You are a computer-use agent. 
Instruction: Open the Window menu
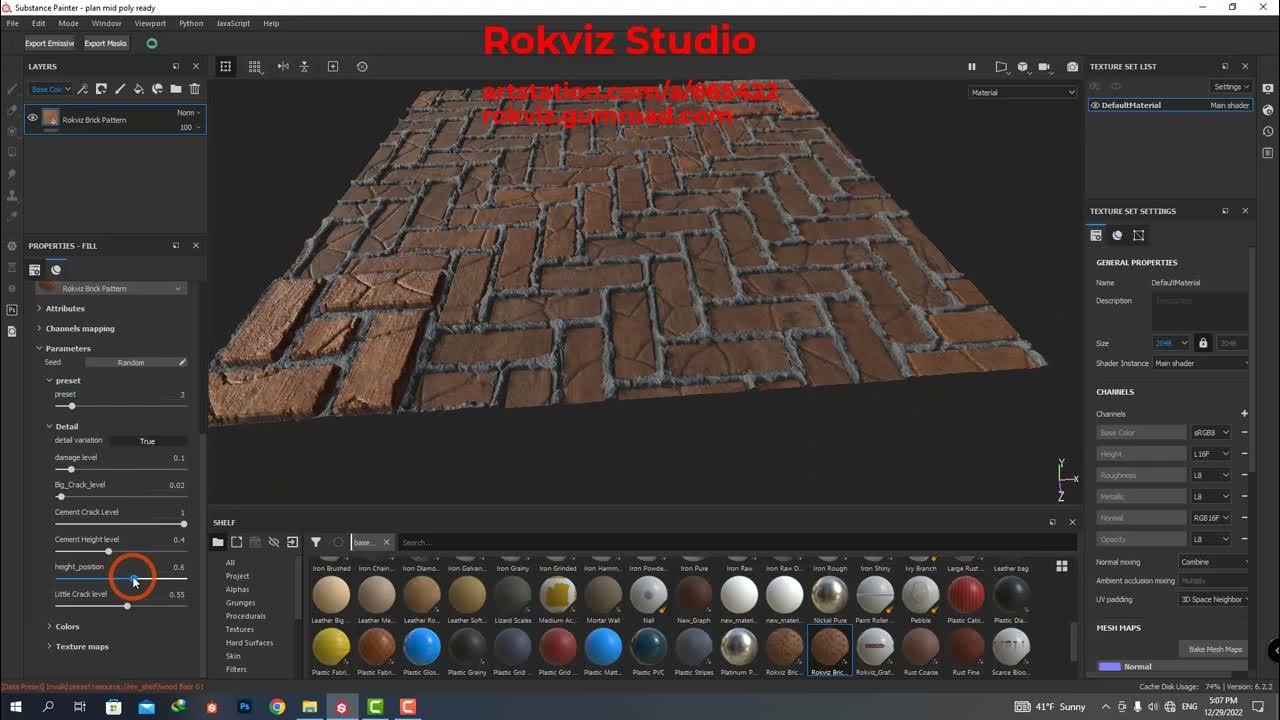pyautogui.click(x=107, y=23)
